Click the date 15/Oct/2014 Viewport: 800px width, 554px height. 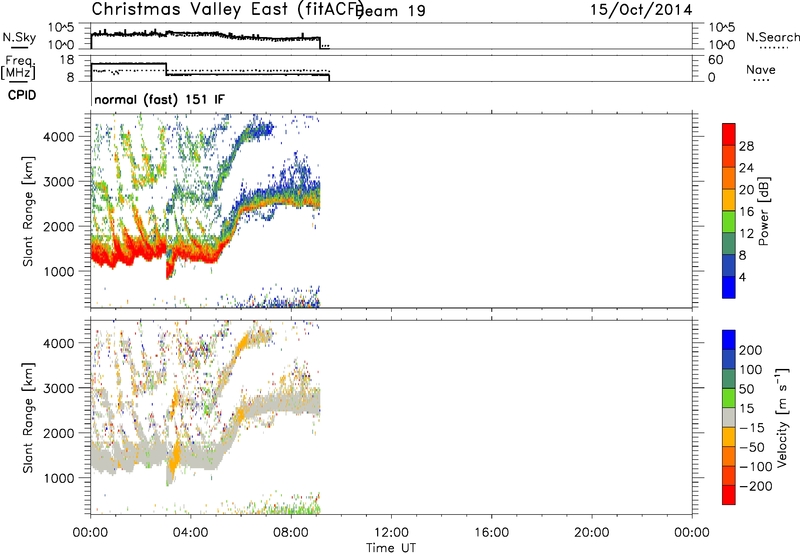pyautogui.click(x=641, y=10)
